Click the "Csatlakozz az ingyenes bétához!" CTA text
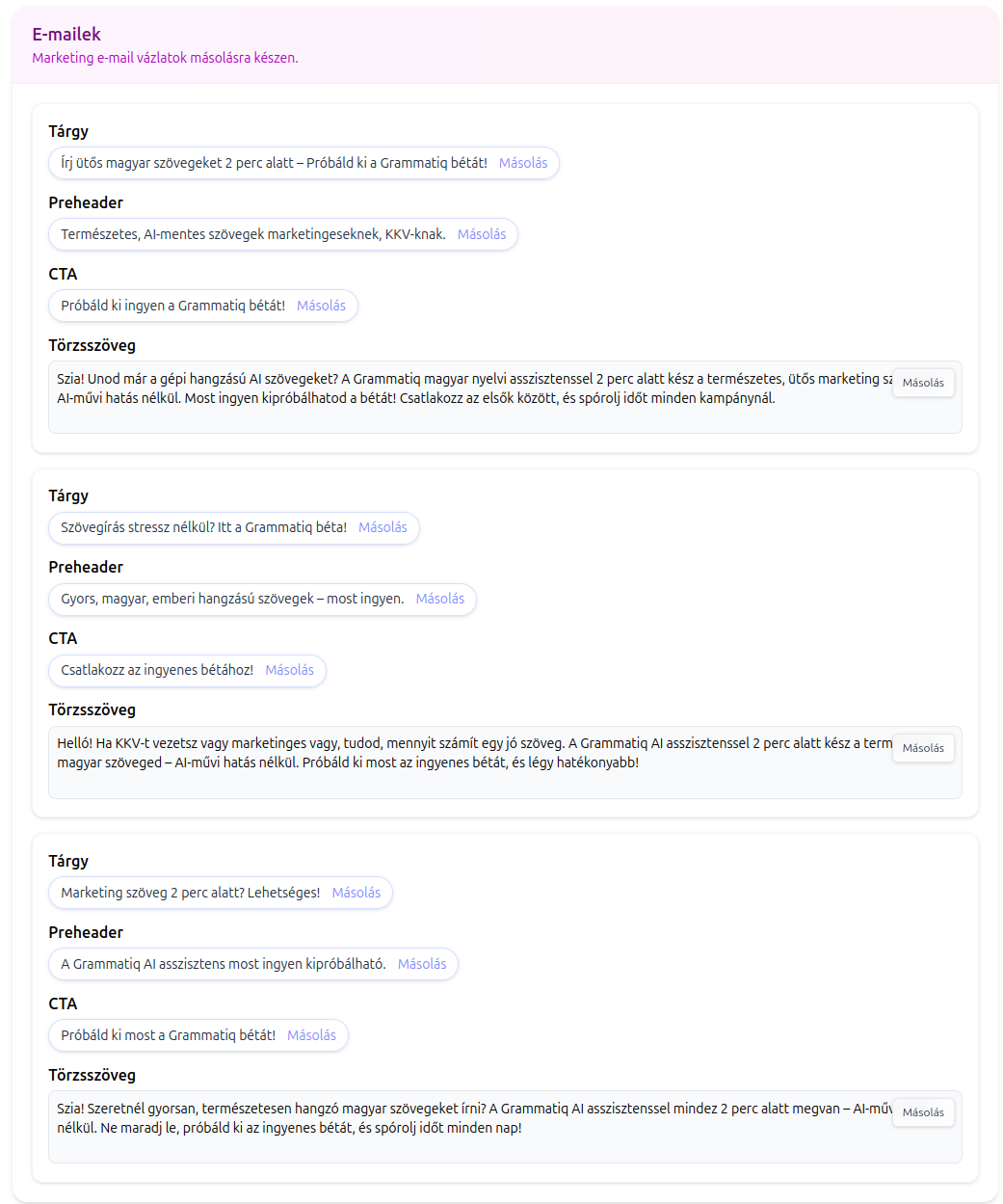Viewport: 1003px width, 1204px height. pyautogui.click(x=157, y=670)
